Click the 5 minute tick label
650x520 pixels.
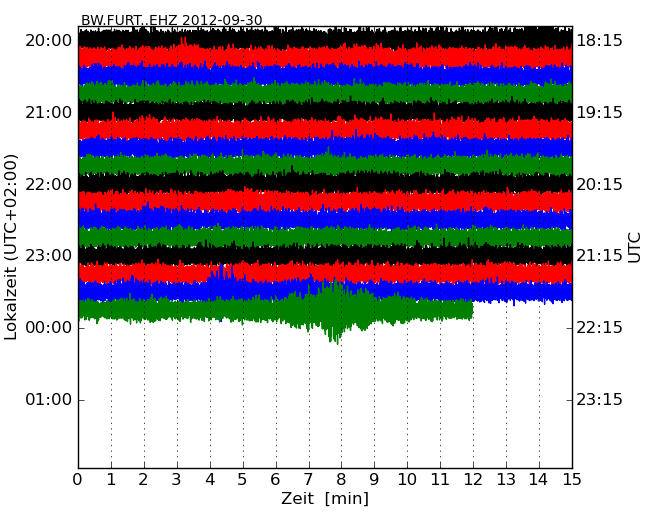pyautogui.click(x=243, y=480)
